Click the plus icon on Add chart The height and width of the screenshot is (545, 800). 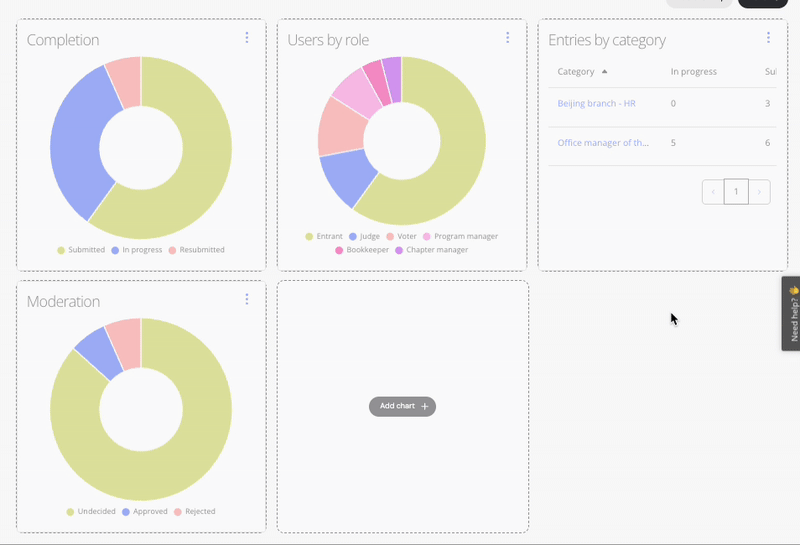point(425,407)
